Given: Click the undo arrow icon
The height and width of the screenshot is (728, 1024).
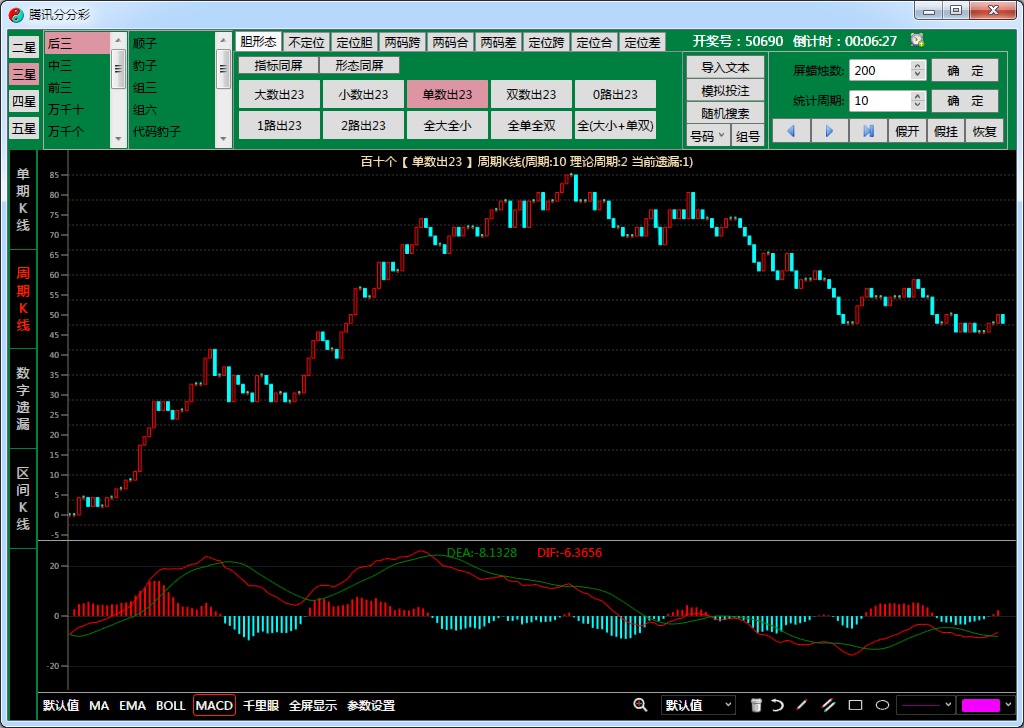Looking at the screenshot, I should coord(777,705).
